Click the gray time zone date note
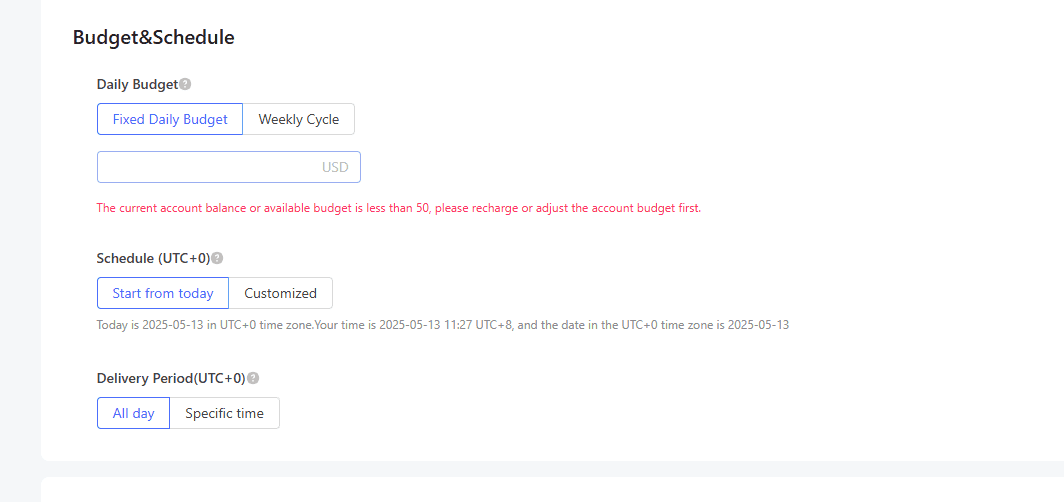The height and width of the screenshot is (502, 1064). coord(442,325)
